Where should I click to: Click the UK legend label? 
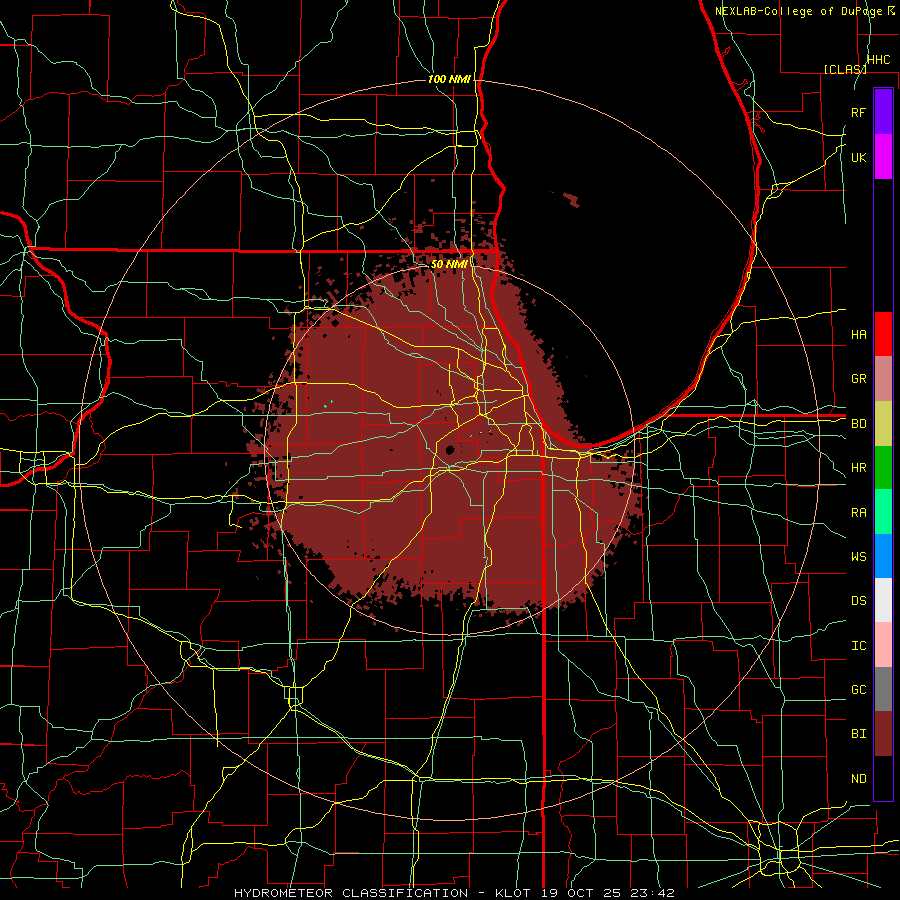859,158
